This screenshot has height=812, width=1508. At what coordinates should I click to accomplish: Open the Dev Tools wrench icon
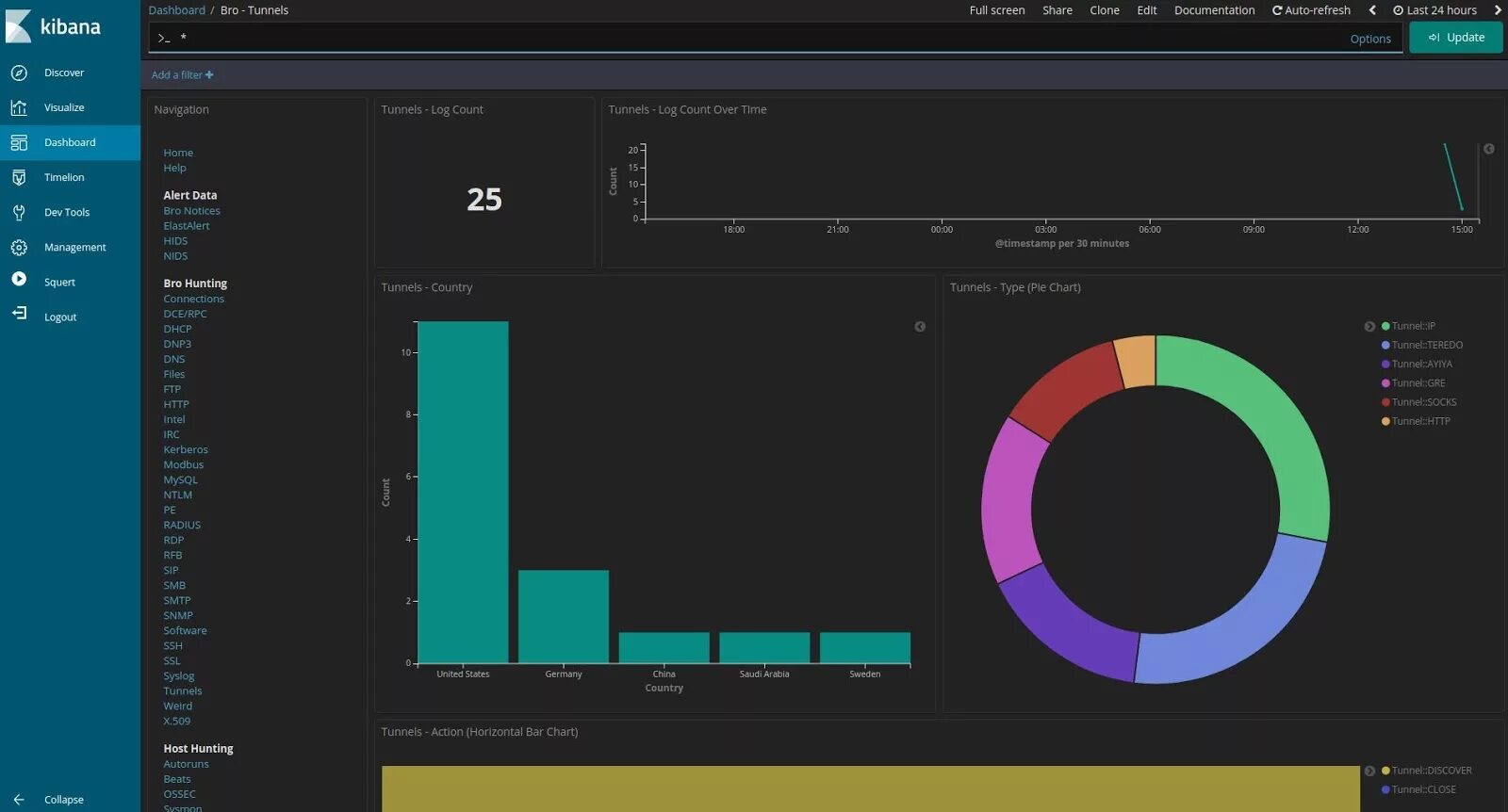[x=19, y=212]
